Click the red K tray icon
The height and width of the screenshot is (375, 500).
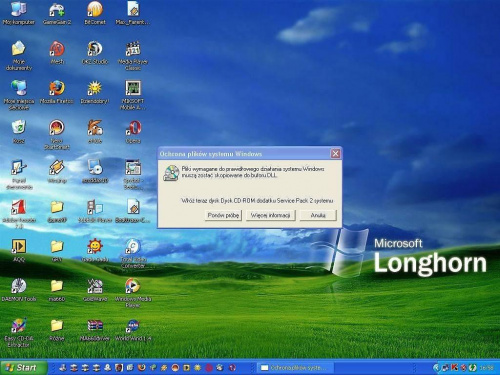pos(454,368)
